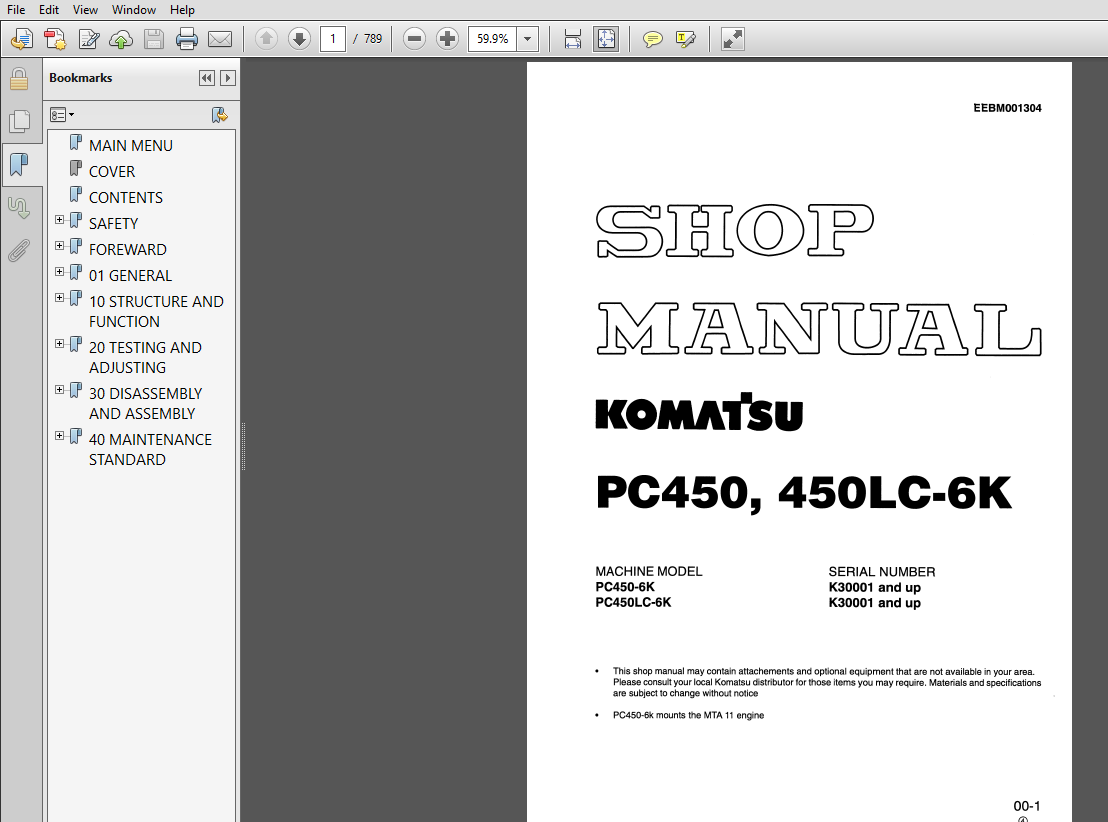Click the new bookmark icon
Image resolution: width=1108 pixels, height=822 pixels.
click(220, 115)
